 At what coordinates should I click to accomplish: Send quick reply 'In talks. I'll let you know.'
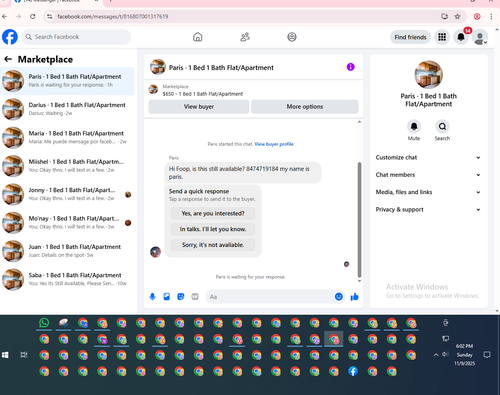coord(213,229)
